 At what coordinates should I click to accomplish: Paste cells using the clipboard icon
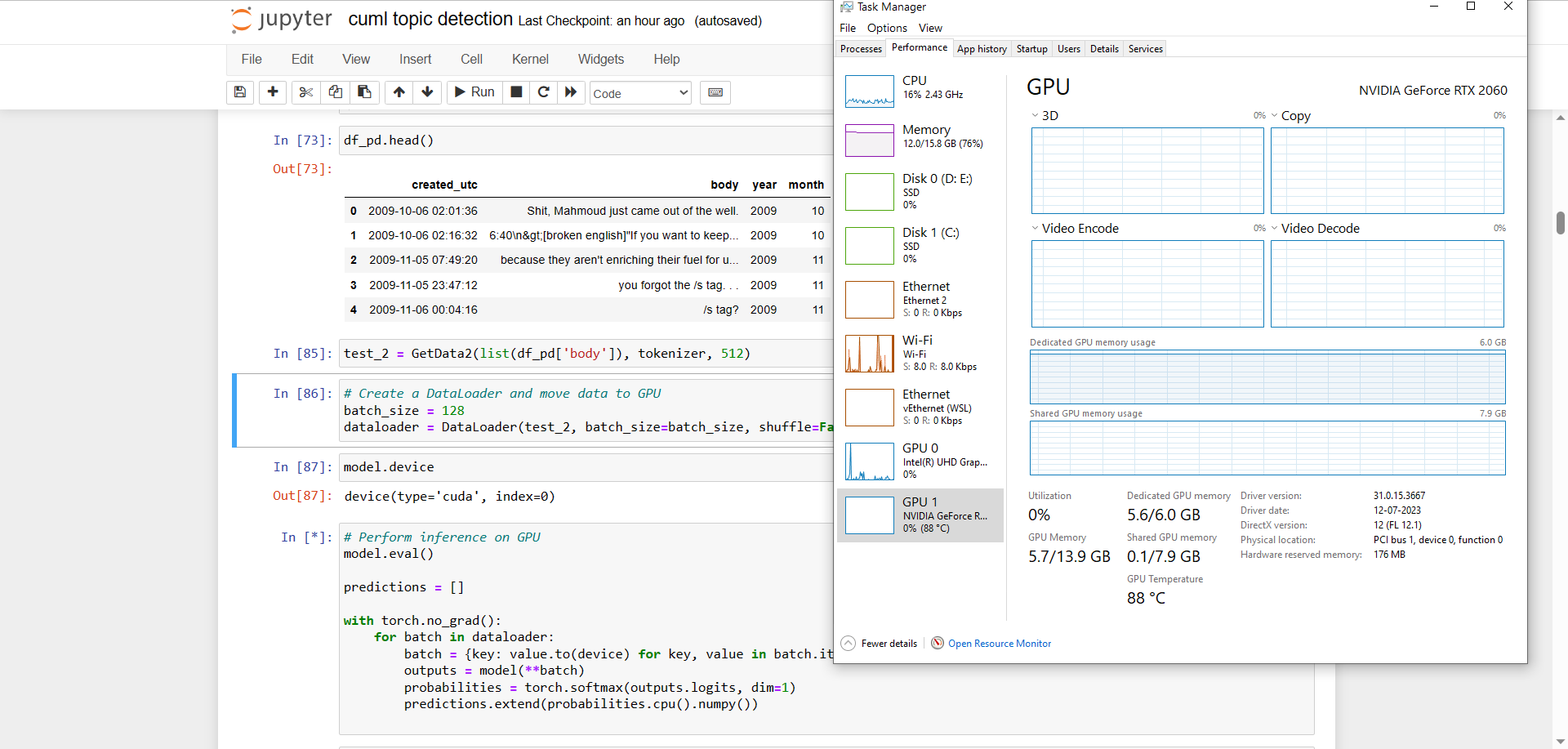click(364, 92)
